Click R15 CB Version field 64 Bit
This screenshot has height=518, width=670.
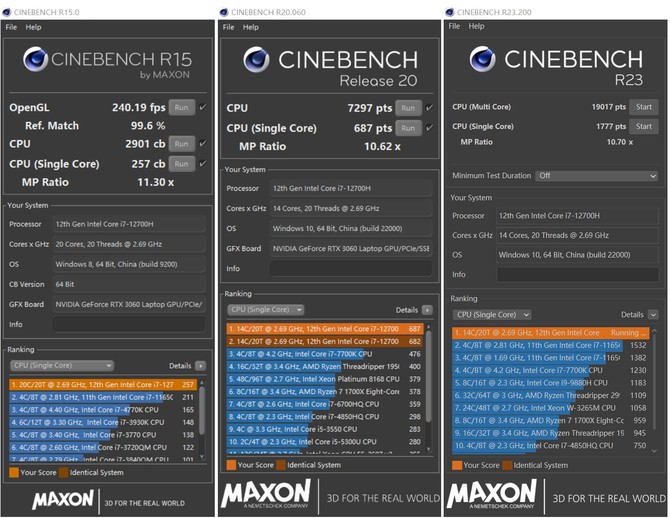[x=129, y=284]
